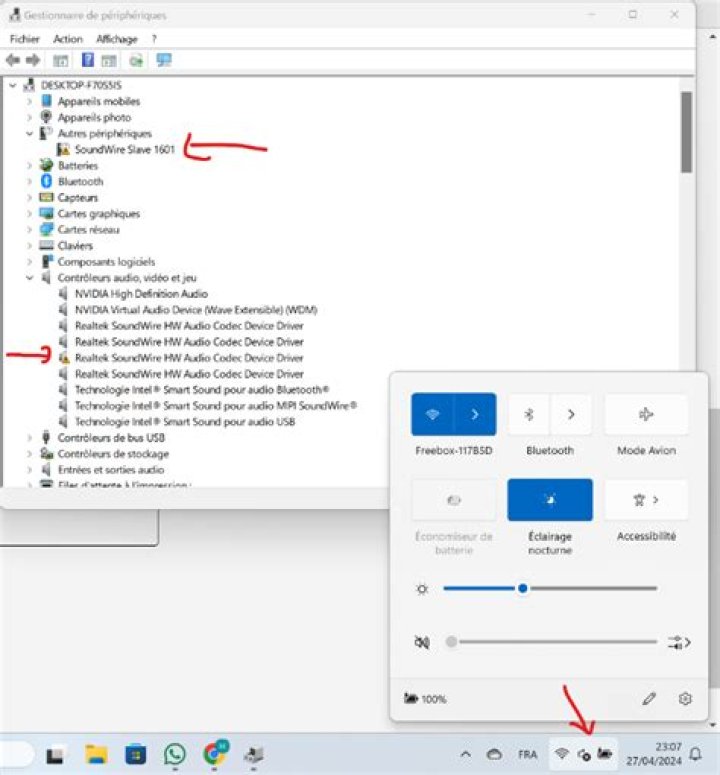Image resolution: width=720 pixels, height=775 pixels.
Task: Click the OneDrive cloud tray icon
Action: (494, 754)
